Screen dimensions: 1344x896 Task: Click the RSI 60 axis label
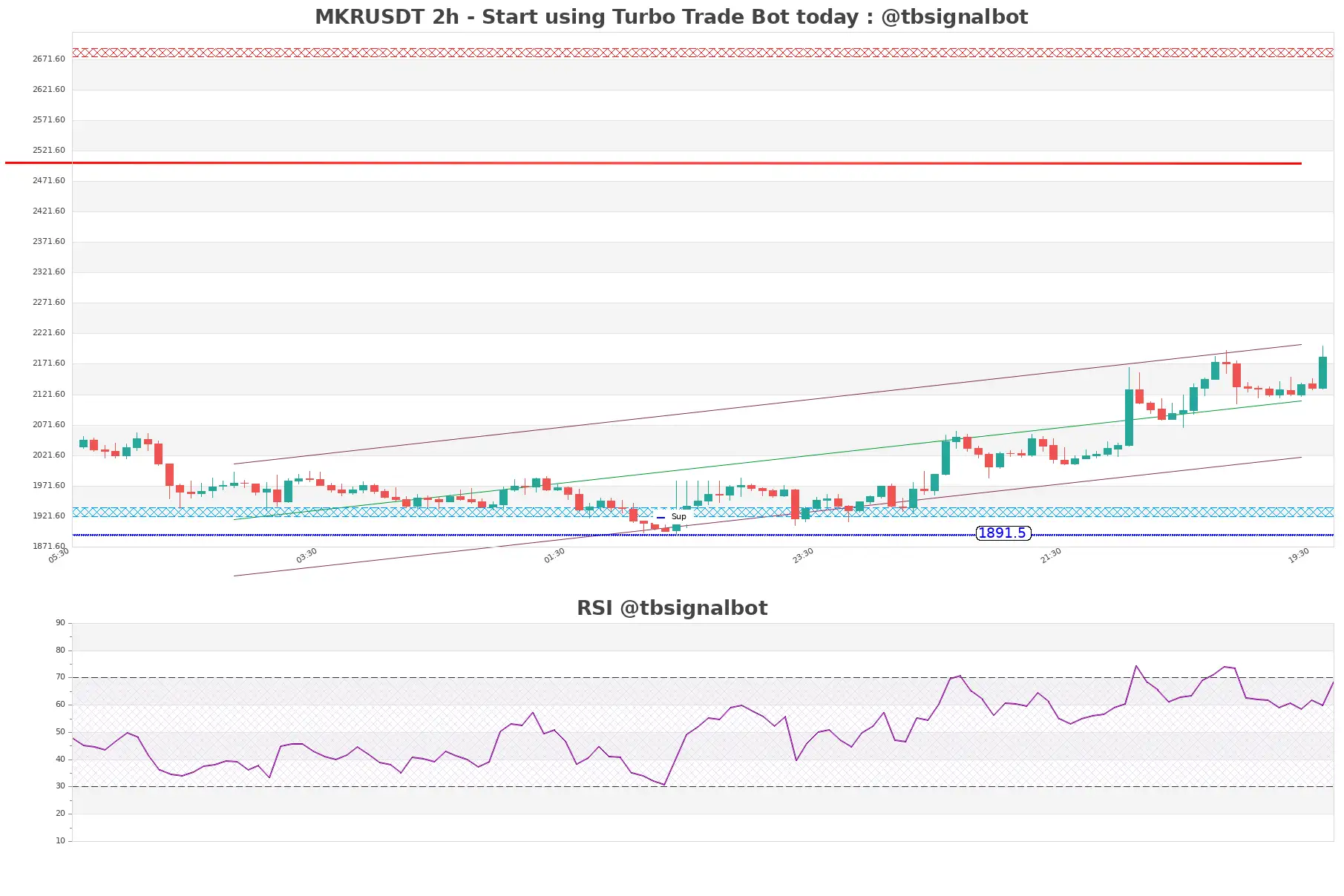(60, 704)
